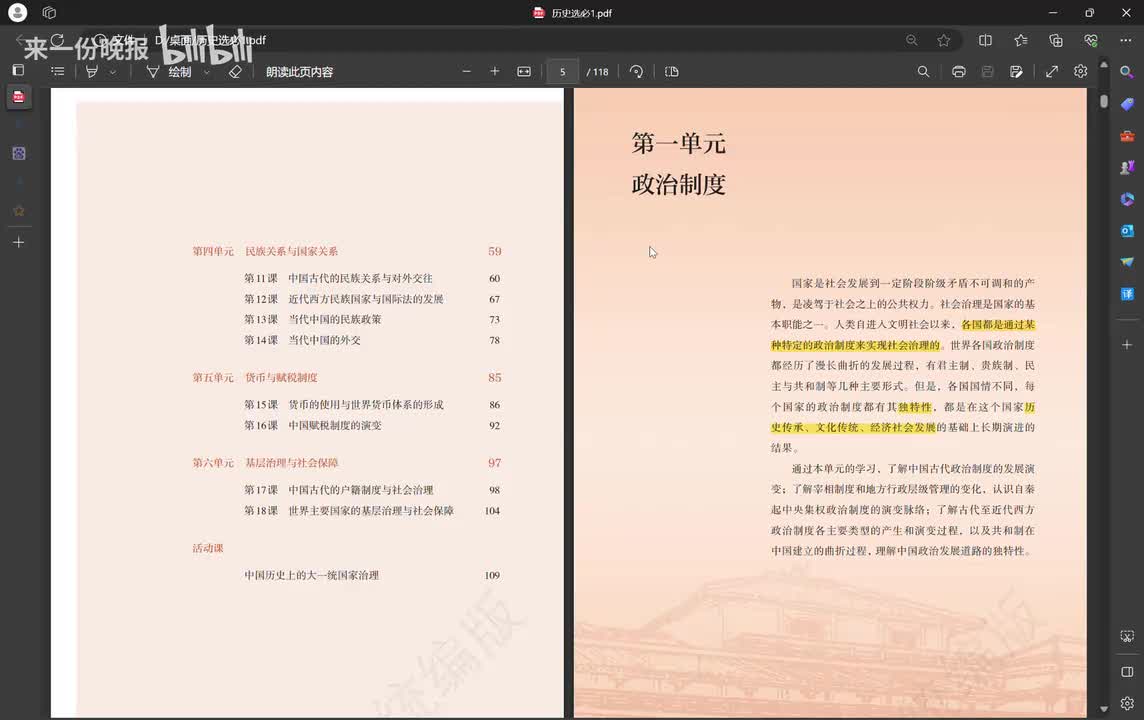Select the 历史选必1.pdf tab title
The height and width of the screenshot is (720, 1144).
tap(581, 13)
